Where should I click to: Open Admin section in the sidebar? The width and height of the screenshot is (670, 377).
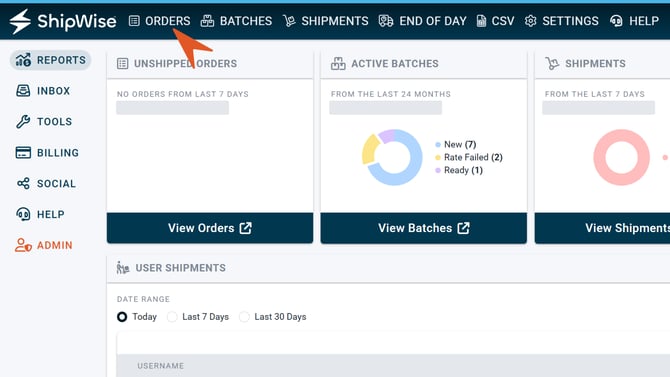click(x=44, y=245)
